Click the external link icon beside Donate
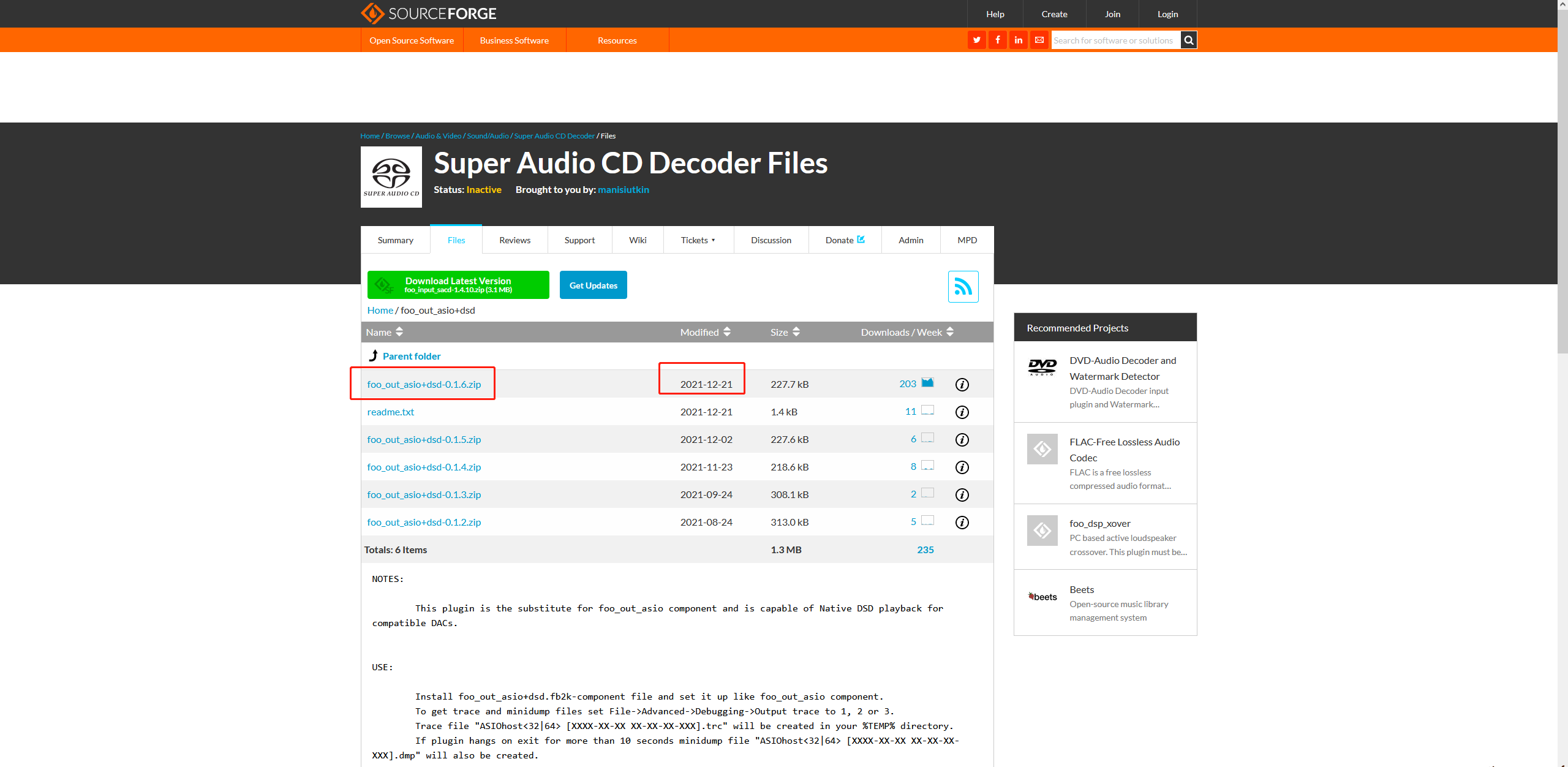This screenshot has height=767, width=1568. 861,240
